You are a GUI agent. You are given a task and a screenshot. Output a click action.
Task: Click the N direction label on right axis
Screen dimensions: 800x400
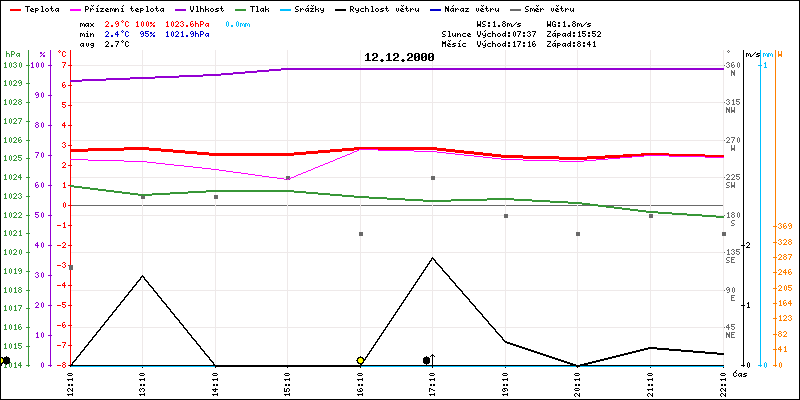click(732, 74)
